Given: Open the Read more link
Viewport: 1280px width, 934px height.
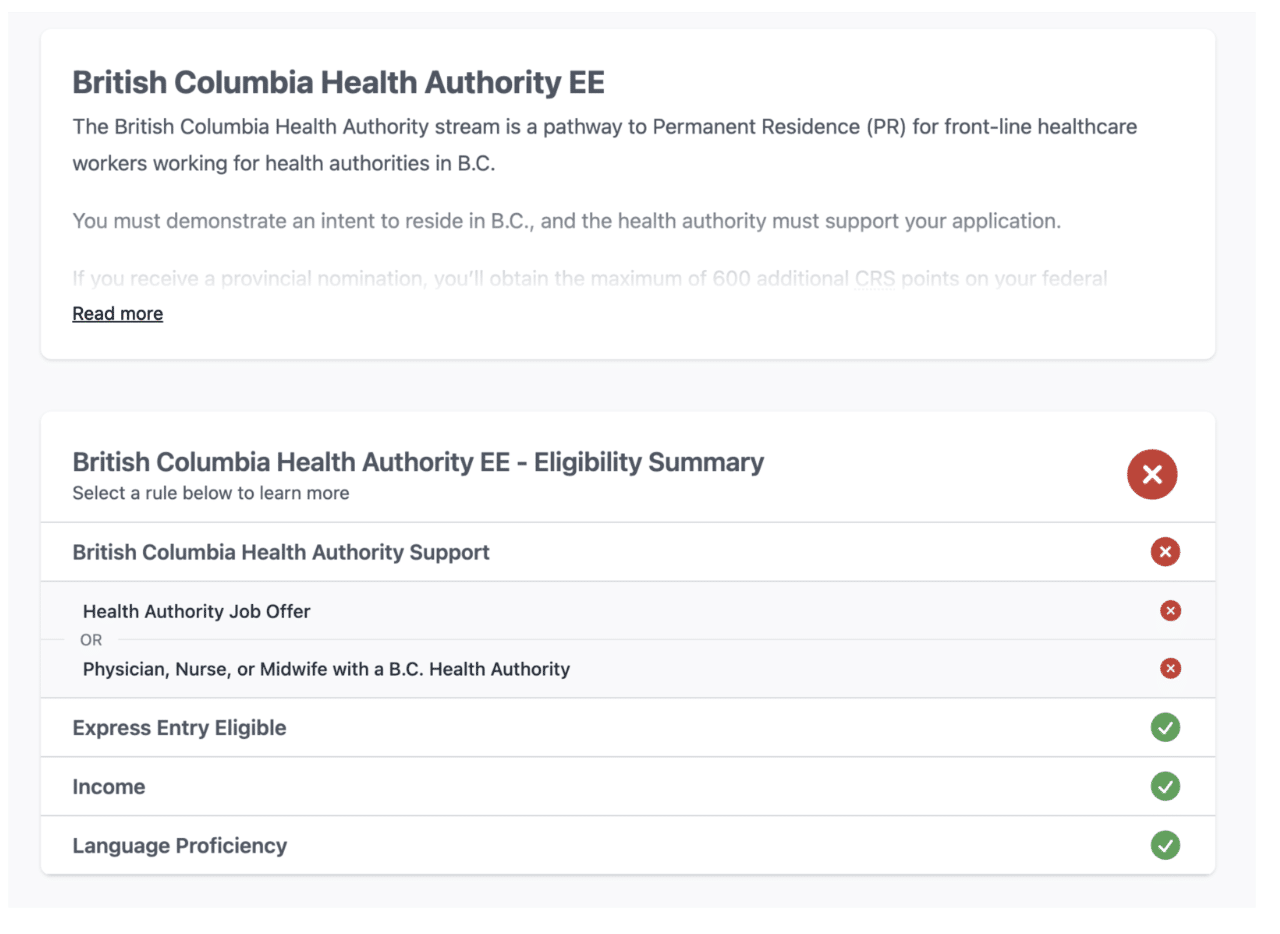Looking at the screenshot, I should pyautogui.click(x=117, y=313).
